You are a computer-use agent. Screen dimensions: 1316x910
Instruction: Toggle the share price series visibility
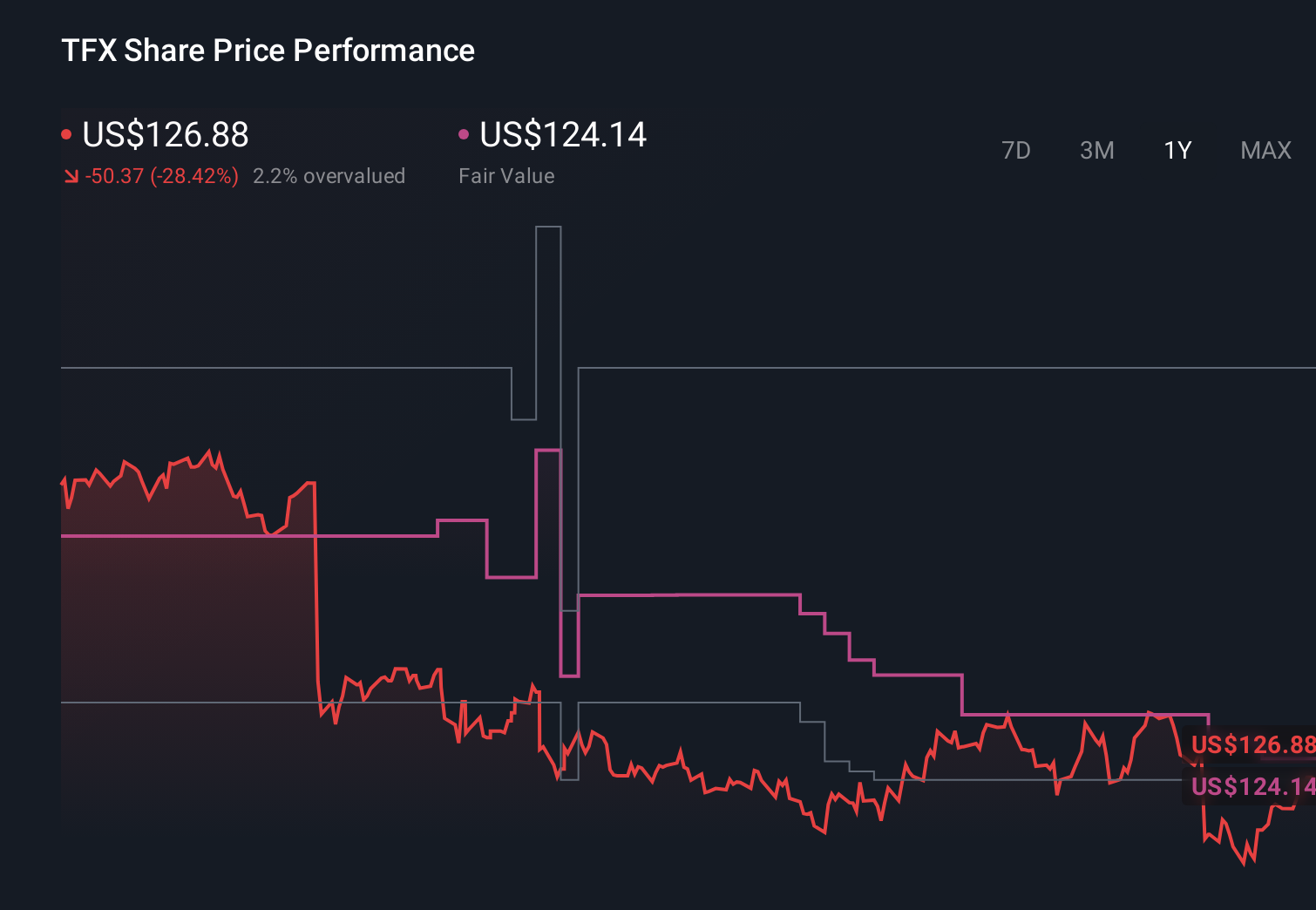click(x=166, y=135)
